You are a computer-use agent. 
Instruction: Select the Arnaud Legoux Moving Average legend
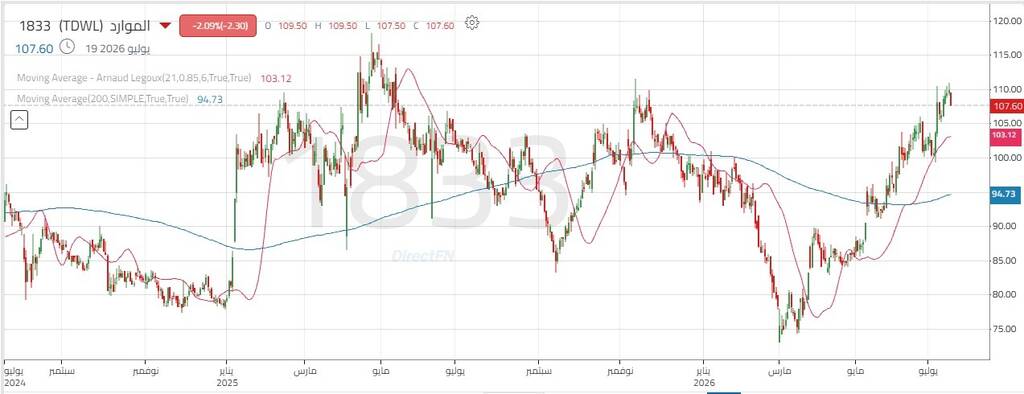tap(134, 78)
